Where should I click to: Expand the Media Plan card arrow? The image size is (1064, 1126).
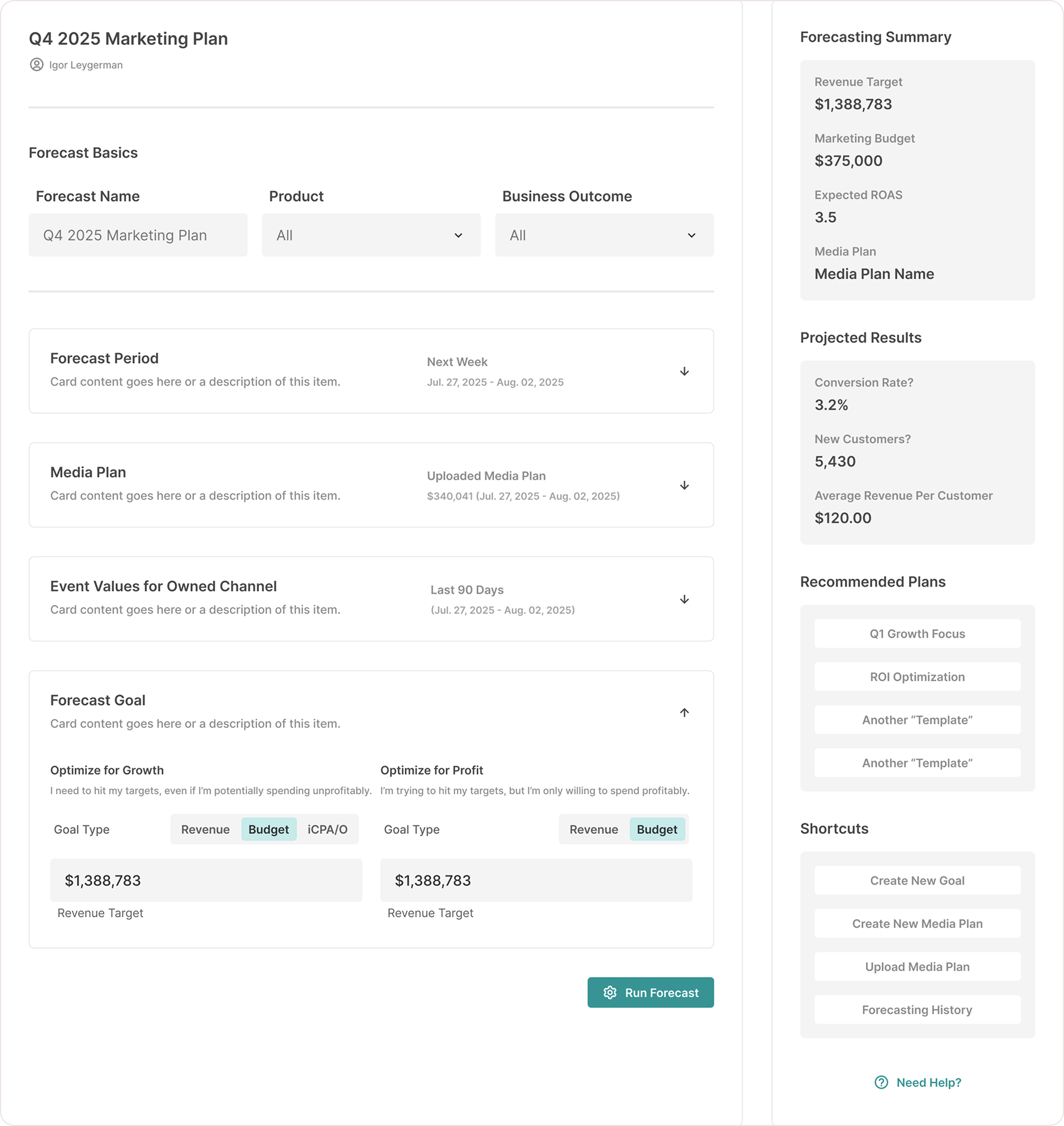point(684,486)
